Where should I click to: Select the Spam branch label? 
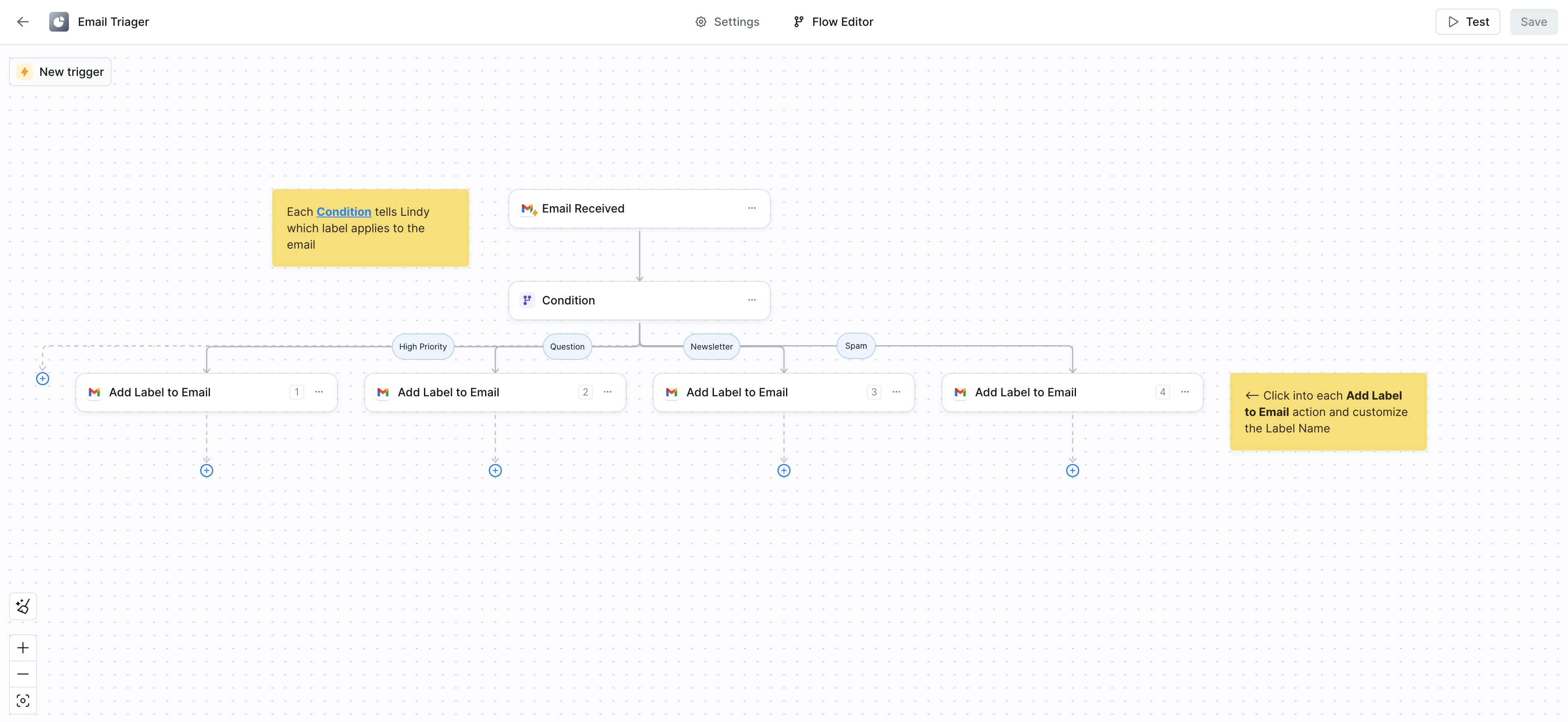click(855, 346)
